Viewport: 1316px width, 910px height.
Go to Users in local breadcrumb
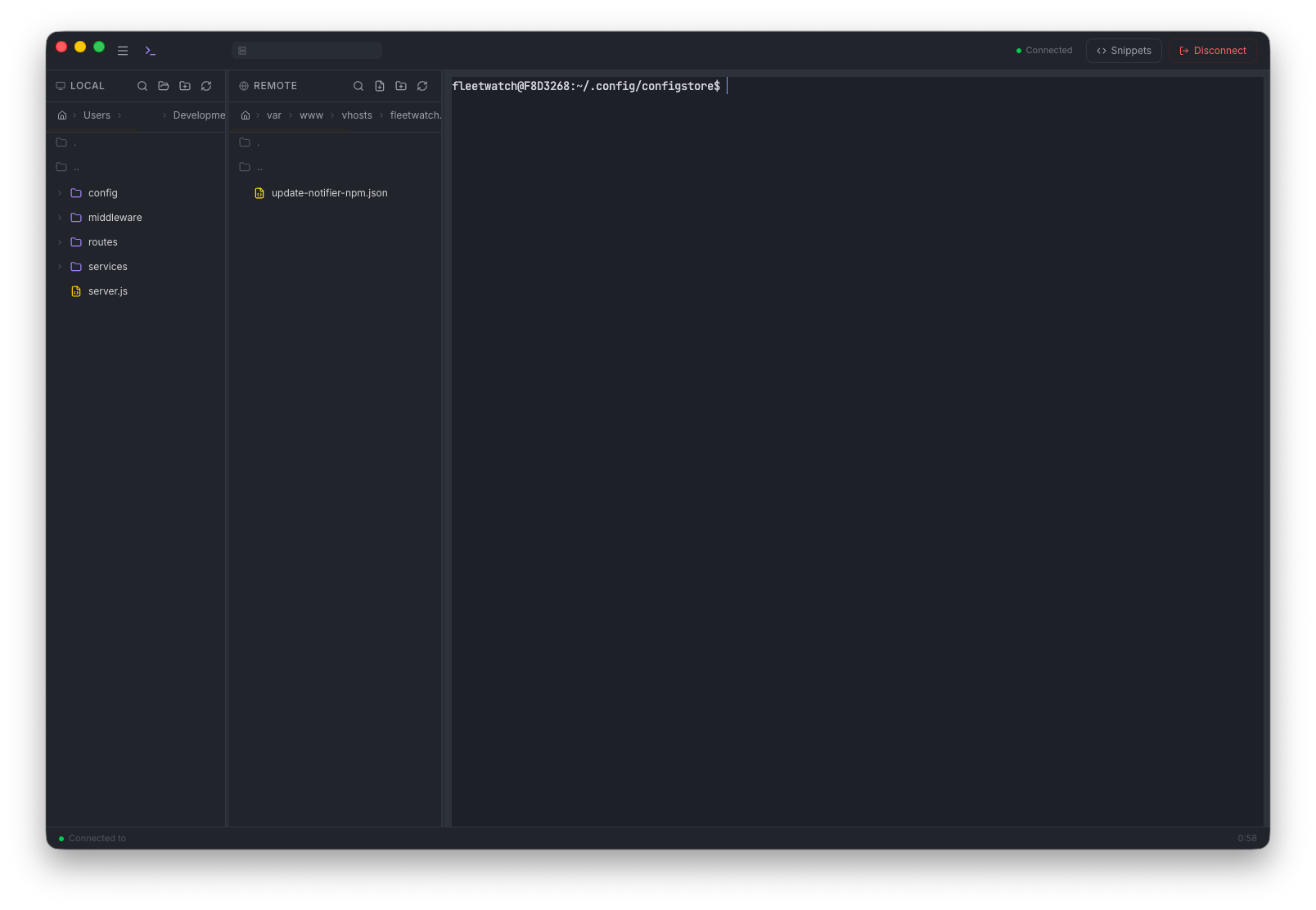click(97, 115)
